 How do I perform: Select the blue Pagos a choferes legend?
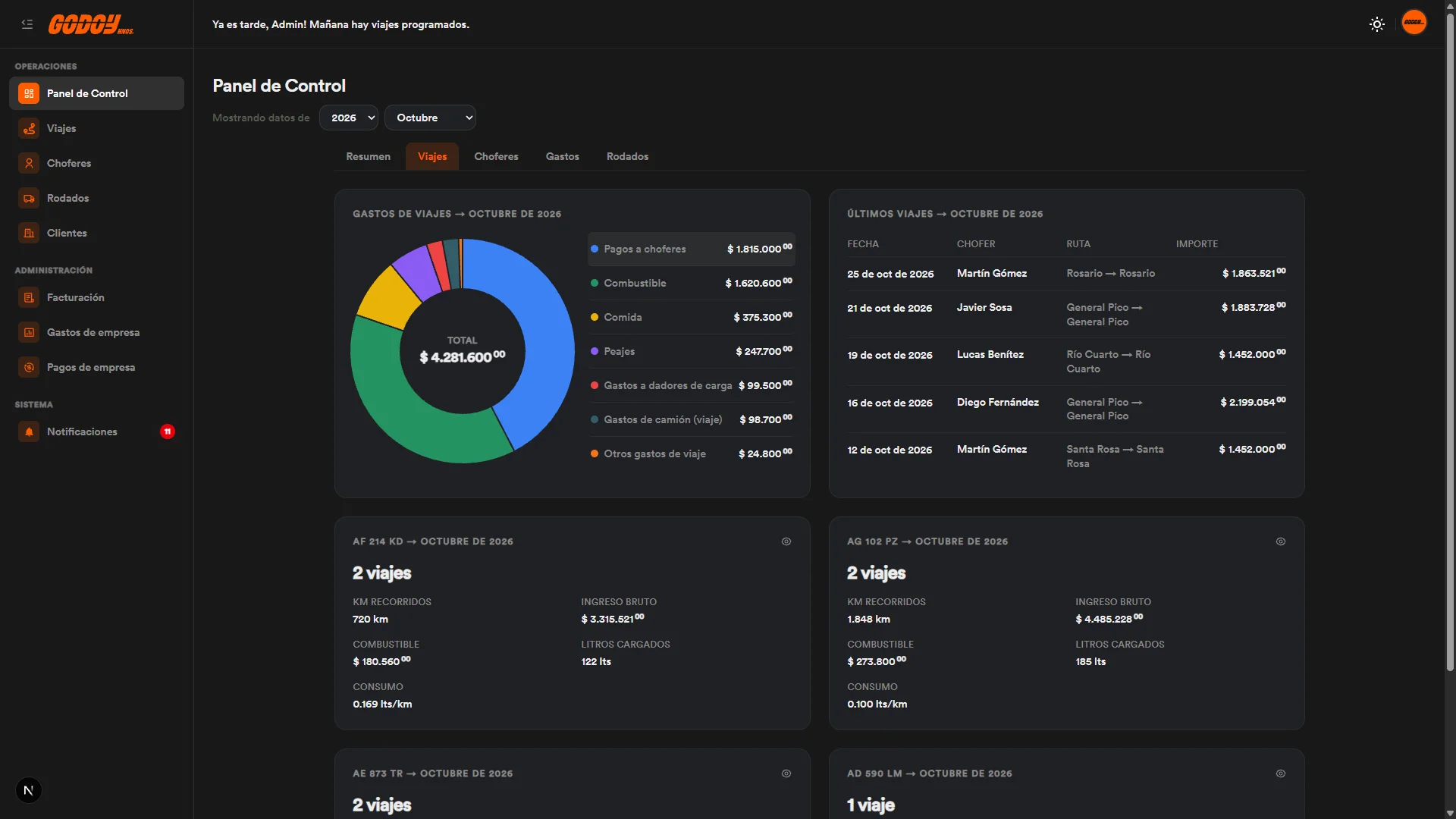click(x=691, y=249)
